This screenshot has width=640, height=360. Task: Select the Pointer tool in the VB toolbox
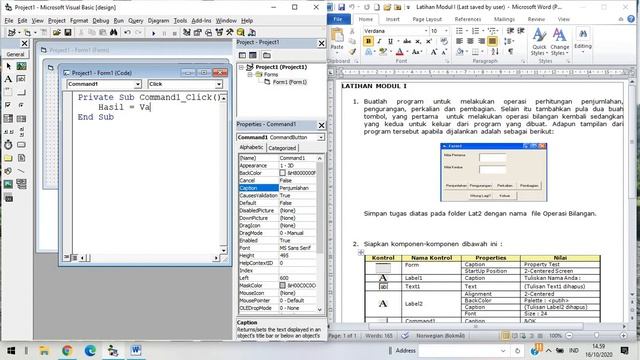[9, 66]
